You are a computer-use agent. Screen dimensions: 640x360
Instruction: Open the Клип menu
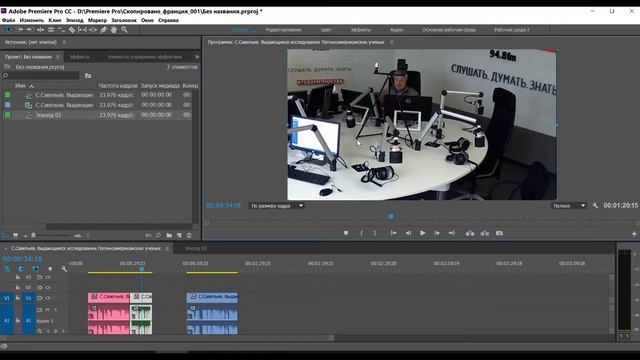click(55, 20)
